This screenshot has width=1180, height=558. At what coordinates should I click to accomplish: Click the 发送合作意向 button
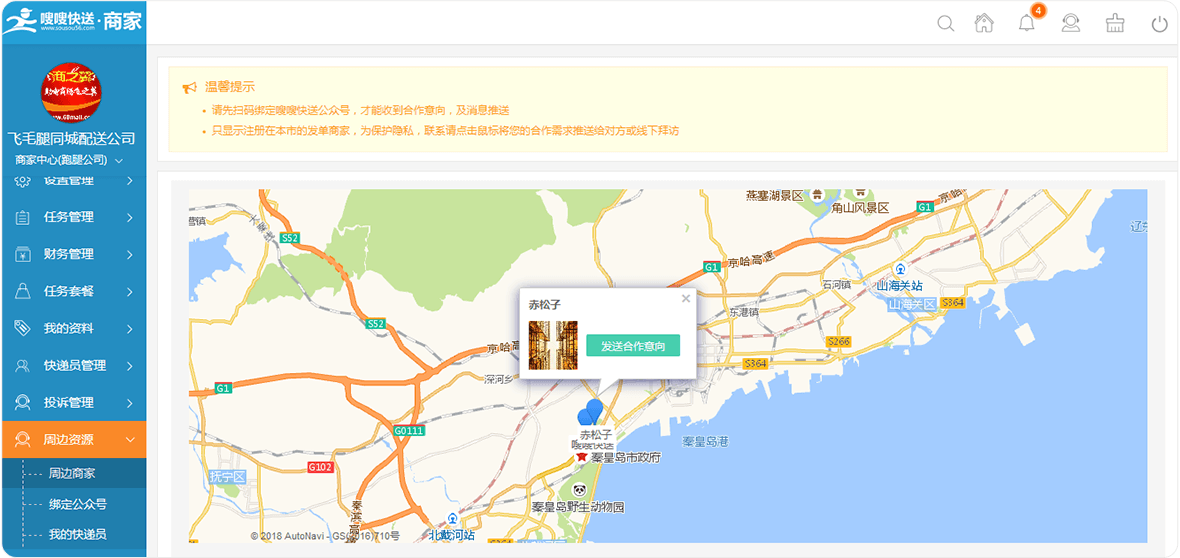[x=633, y=346]
